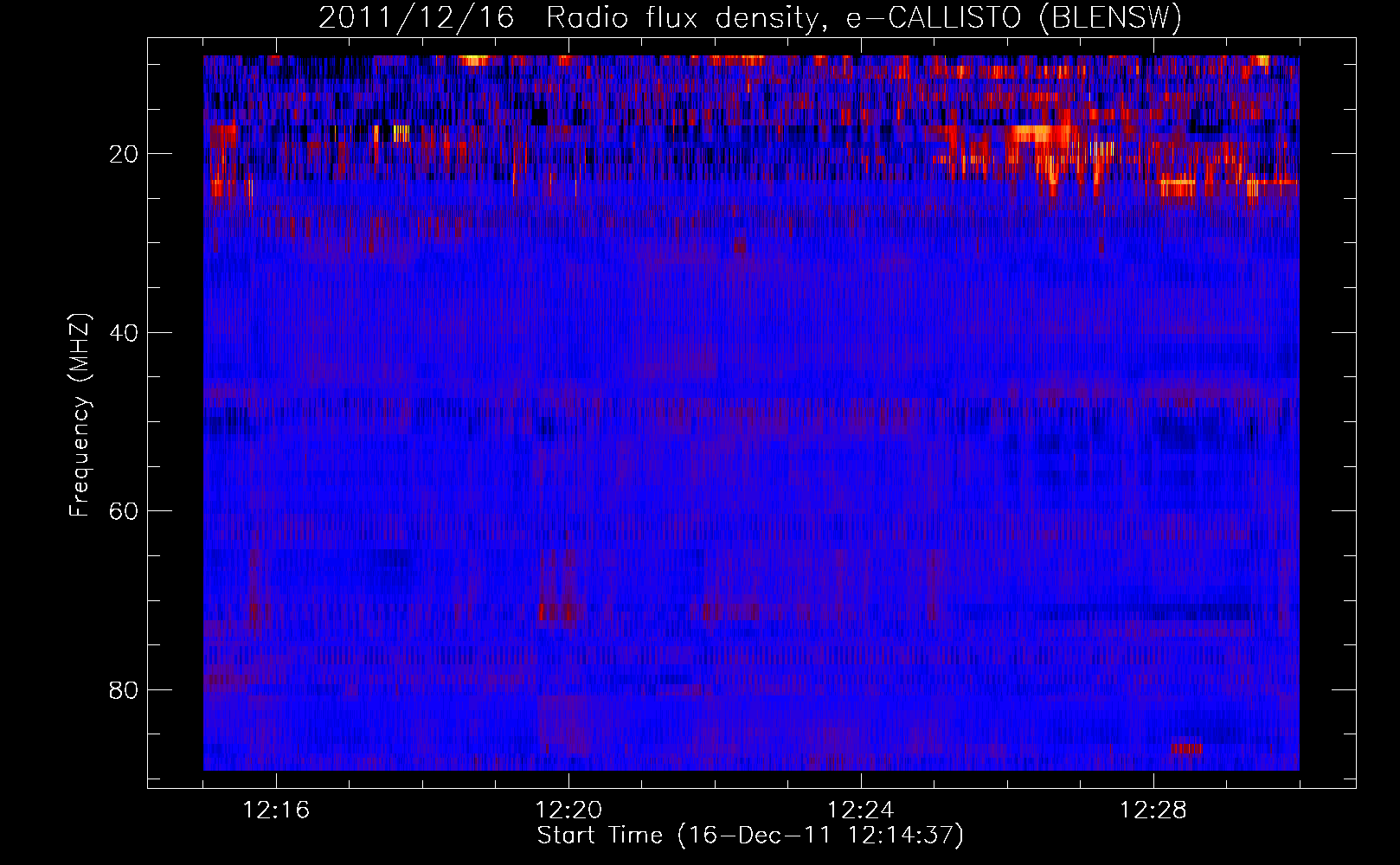Click the 20 MHz frequency tick label

tap(124, 154)
